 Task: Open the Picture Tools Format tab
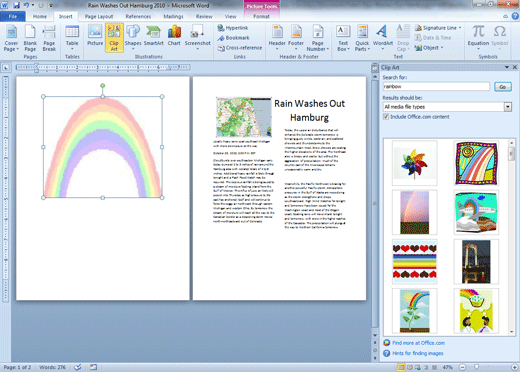261,16
